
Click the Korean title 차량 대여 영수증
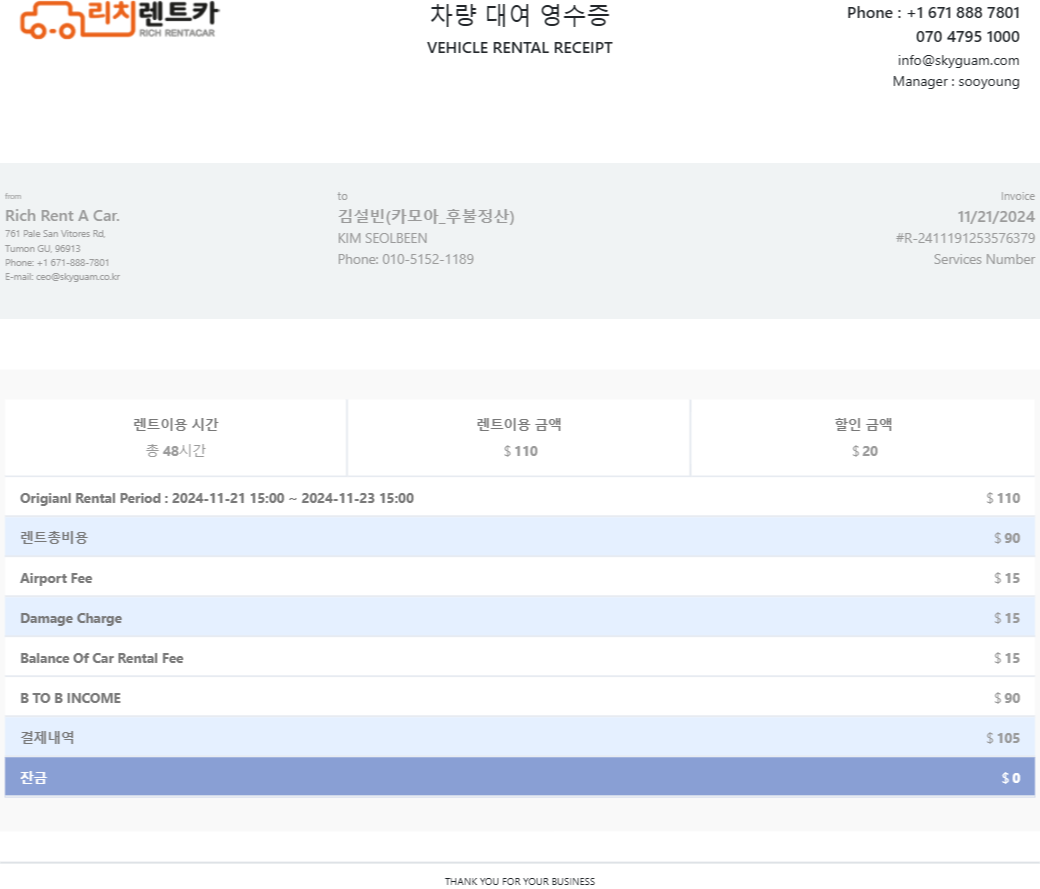pos(519,15)
